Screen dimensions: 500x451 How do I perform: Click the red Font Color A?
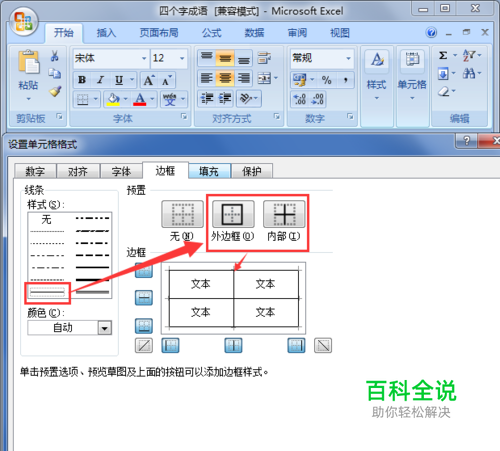pyautogui.click(x=140, y=99)
